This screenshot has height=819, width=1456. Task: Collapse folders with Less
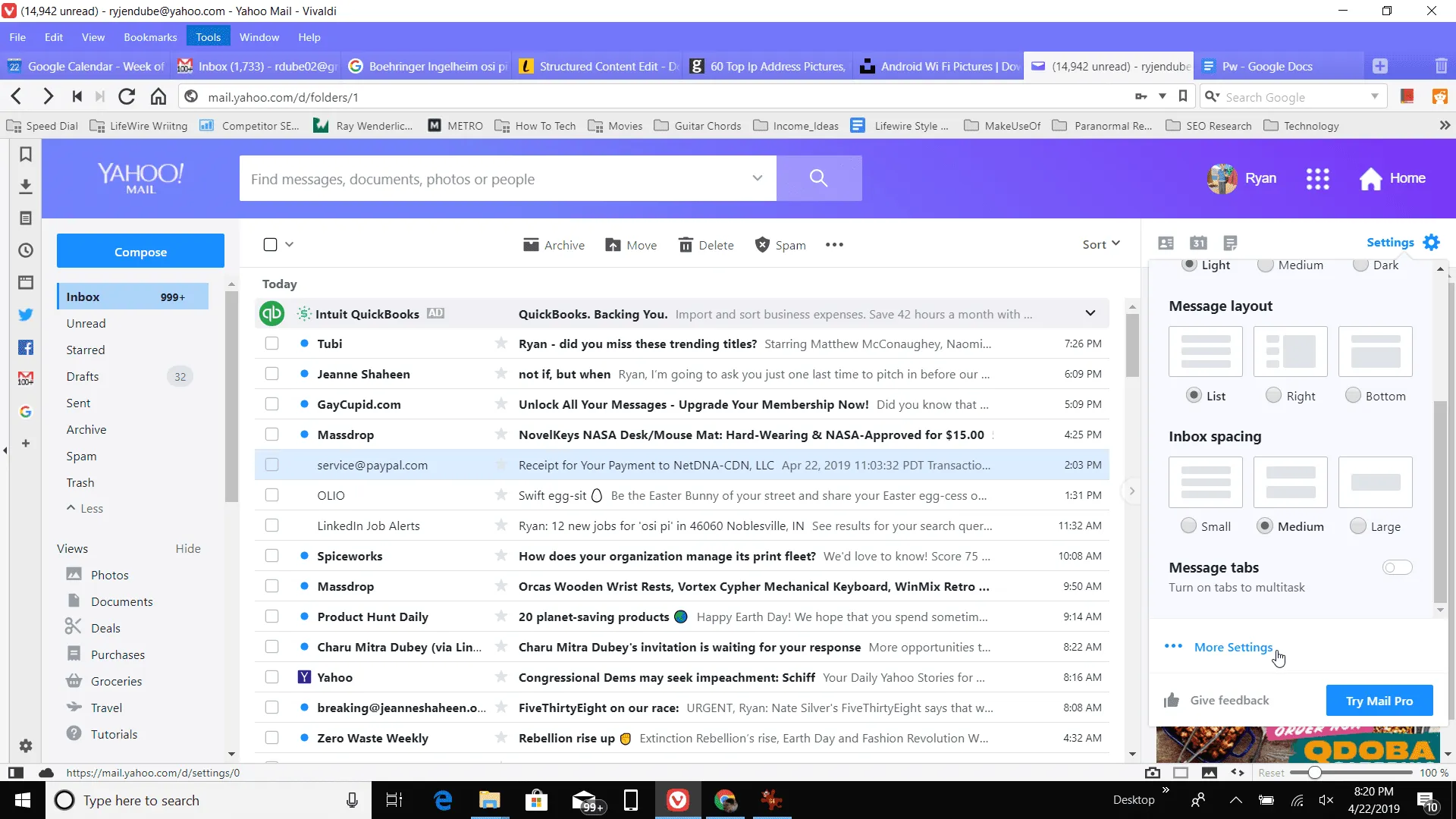pos(85,508)
